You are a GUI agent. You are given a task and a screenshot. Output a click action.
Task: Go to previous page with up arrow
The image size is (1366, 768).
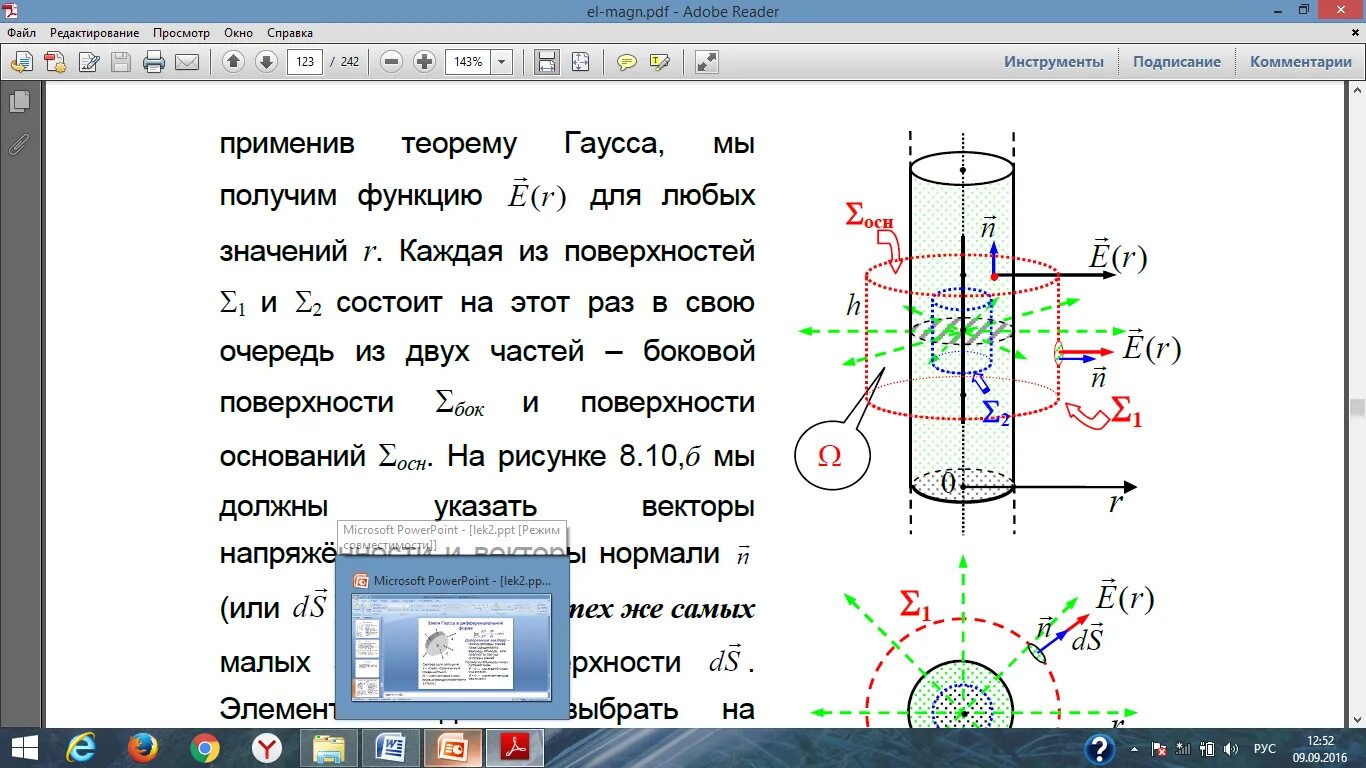pyautogui.click(x=234, y=62)
